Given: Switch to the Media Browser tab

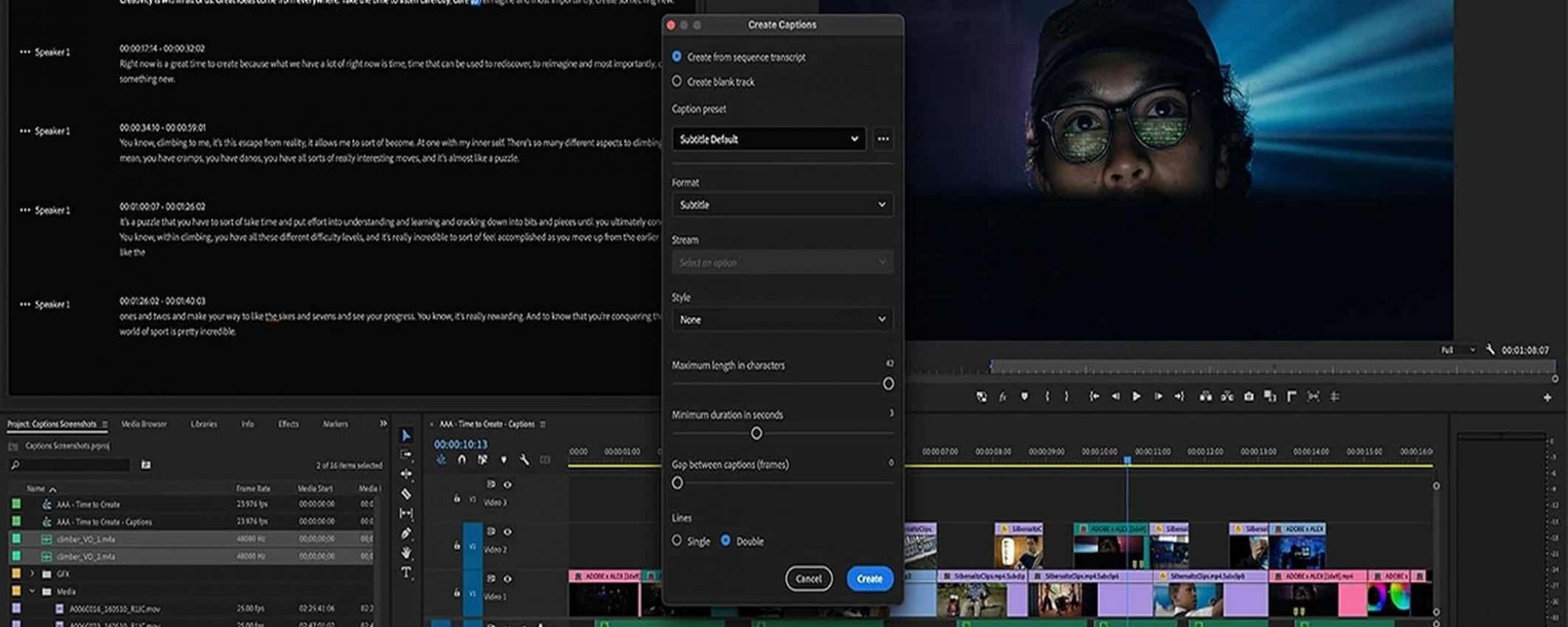Looking at the screenshot, I should (x=143, y=424).
